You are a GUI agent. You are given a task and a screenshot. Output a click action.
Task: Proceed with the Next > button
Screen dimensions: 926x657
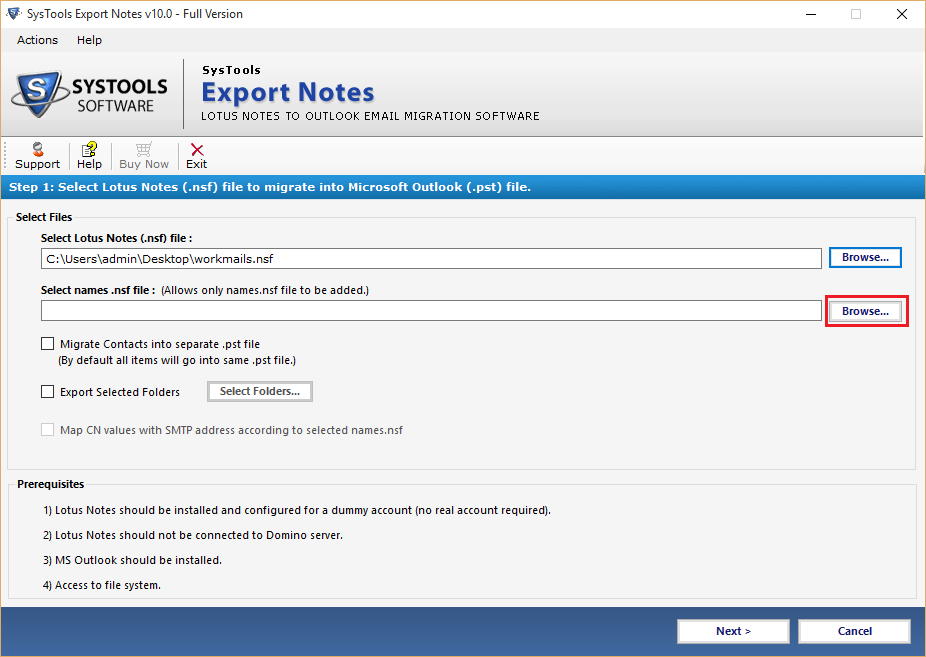(733, 631)
